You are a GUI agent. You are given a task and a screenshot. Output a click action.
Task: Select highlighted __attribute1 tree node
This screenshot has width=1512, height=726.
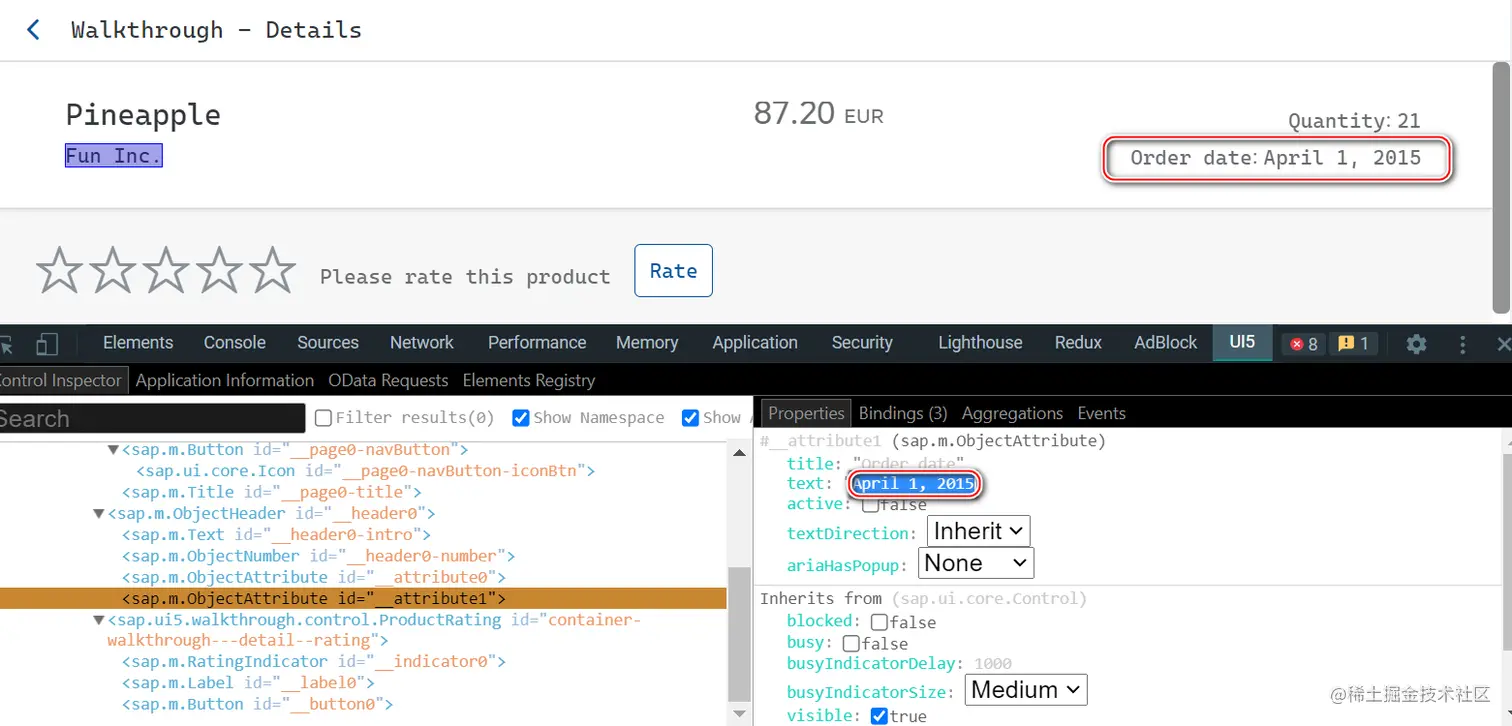tap(363, 598)
